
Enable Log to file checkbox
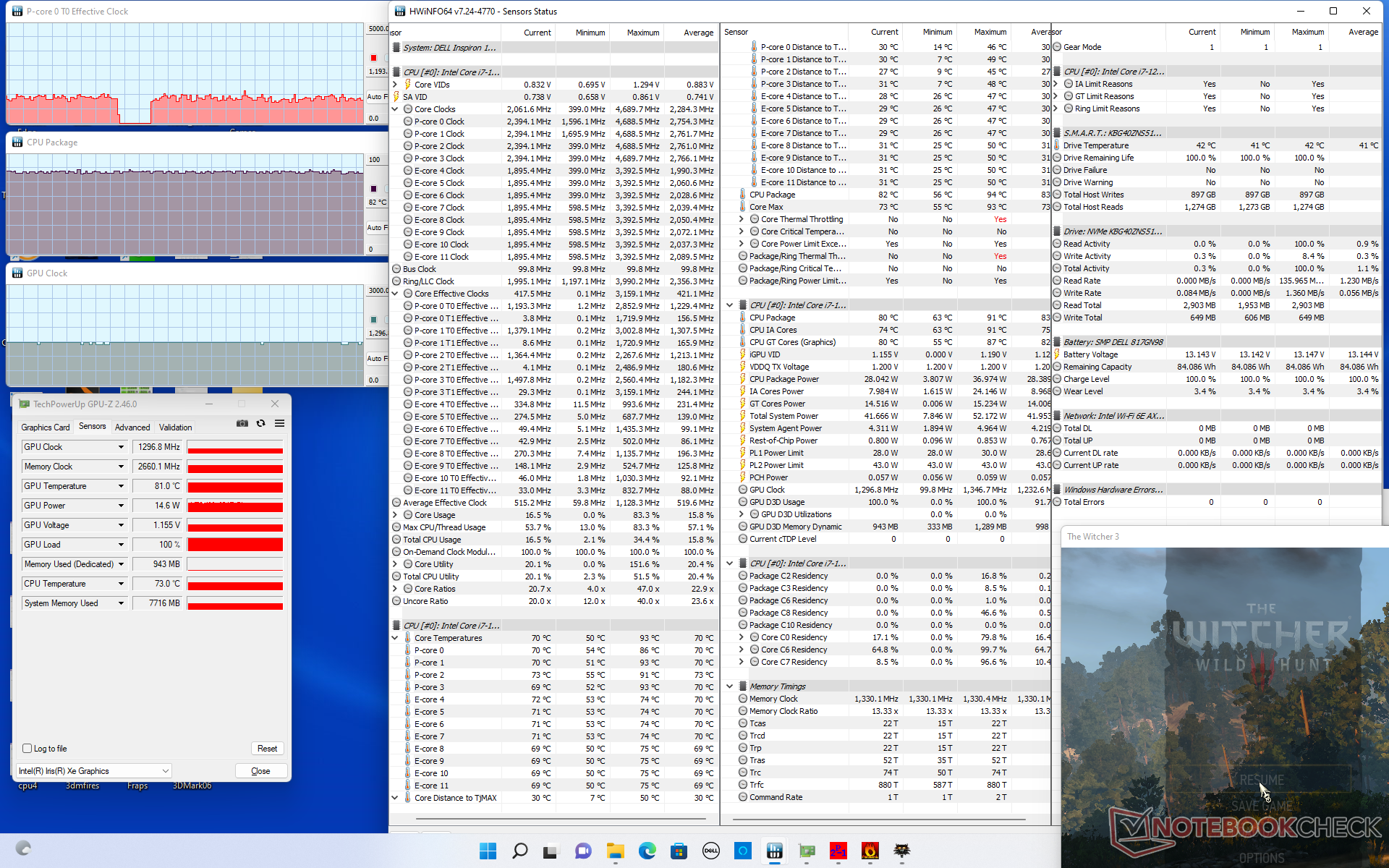[27, 749]
